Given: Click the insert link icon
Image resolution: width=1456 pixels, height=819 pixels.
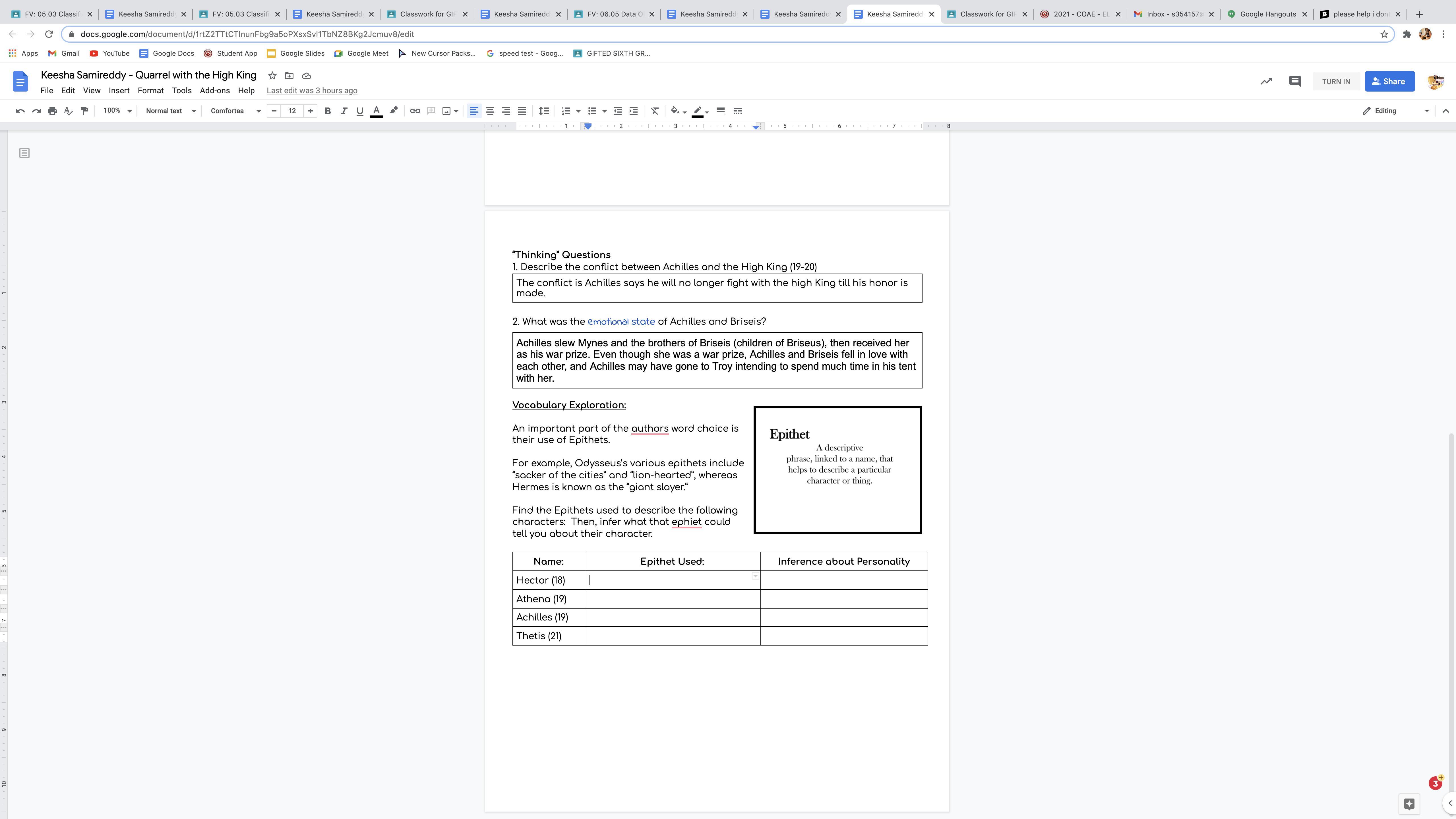Looking at the screenshot, I should [415, 111].
